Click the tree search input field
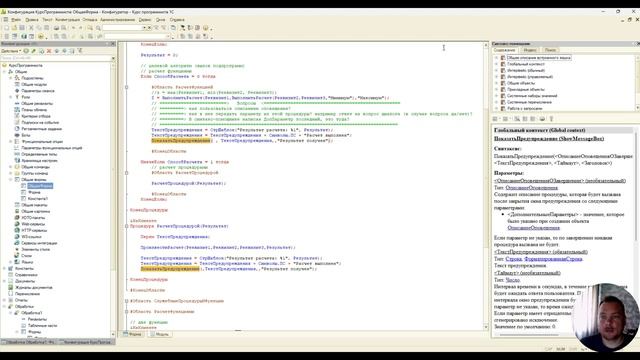This screenshot has height=360, width=640. [x=55, y=58]
